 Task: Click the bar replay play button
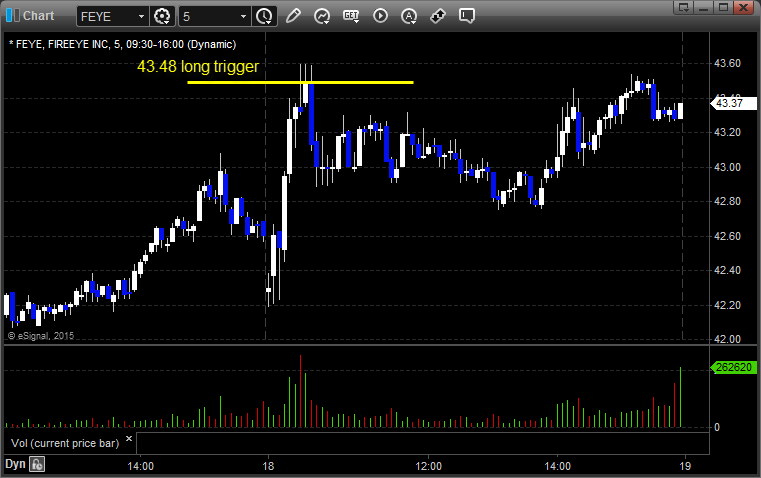click(380, 16)
